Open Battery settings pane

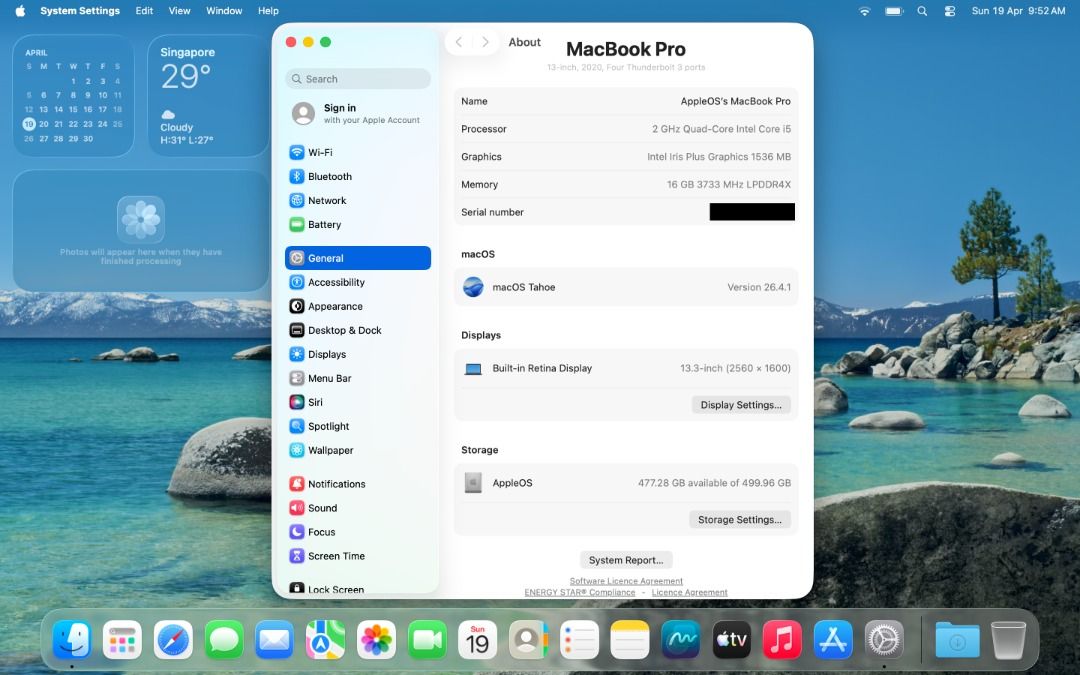(x=357, y=225)
